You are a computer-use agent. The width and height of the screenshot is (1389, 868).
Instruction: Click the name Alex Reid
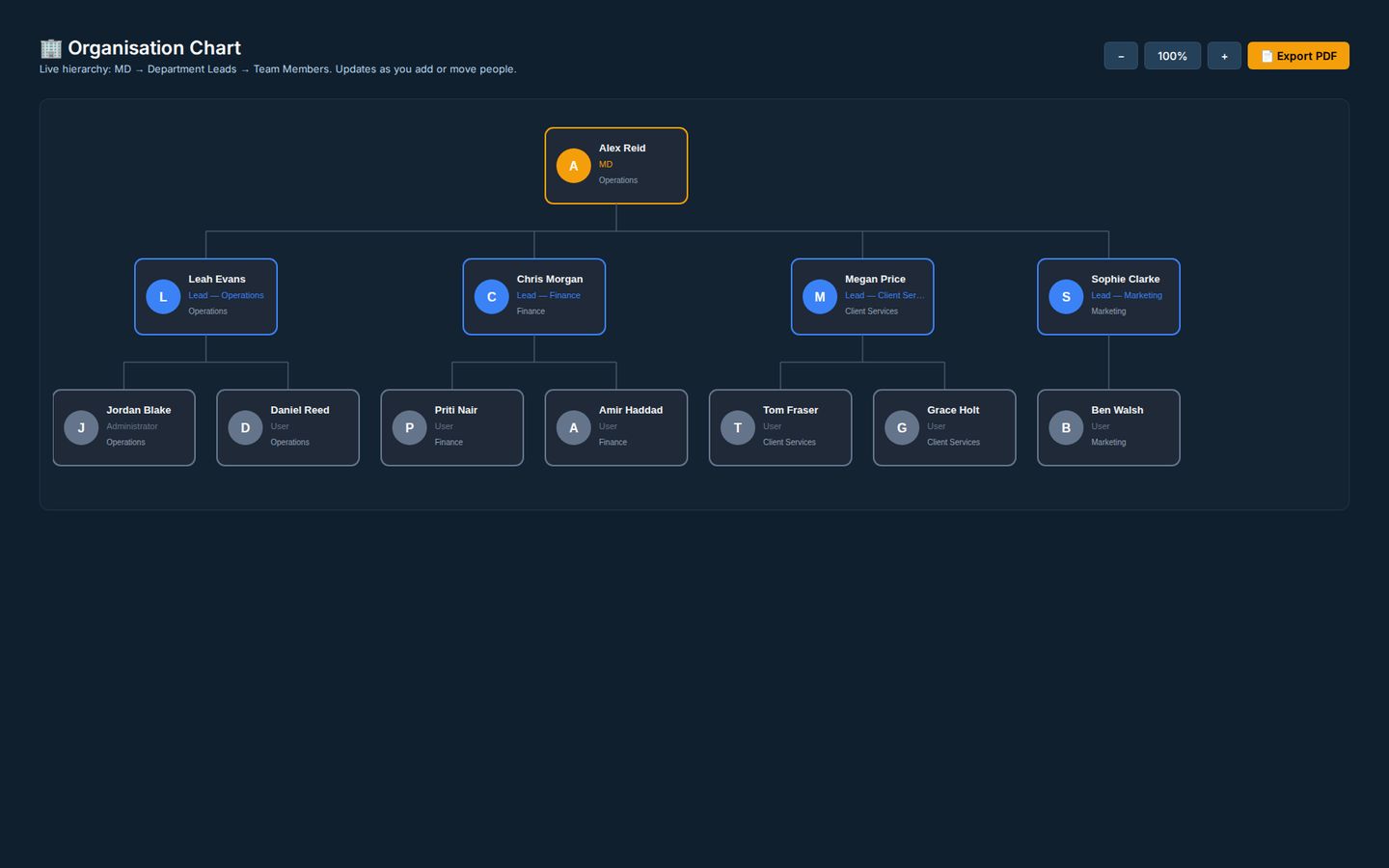tap(622, 149)
